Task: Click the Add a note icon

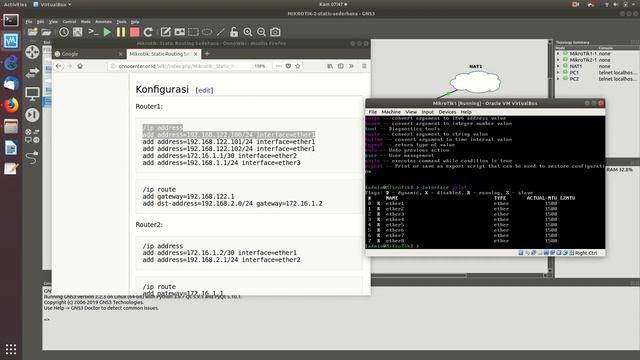Action: (x=165, y=32)
